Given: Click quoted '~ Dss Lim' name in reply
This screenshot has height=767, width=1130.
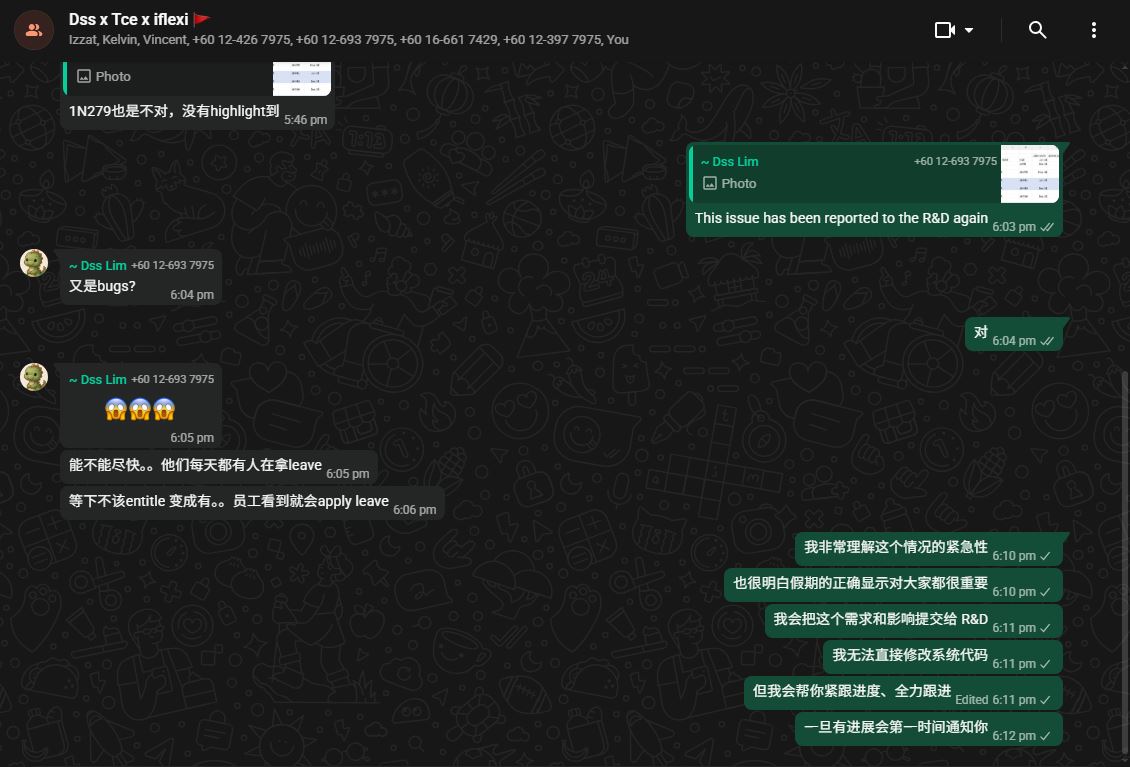Looking at the screenshot, I should click(729, 161).
